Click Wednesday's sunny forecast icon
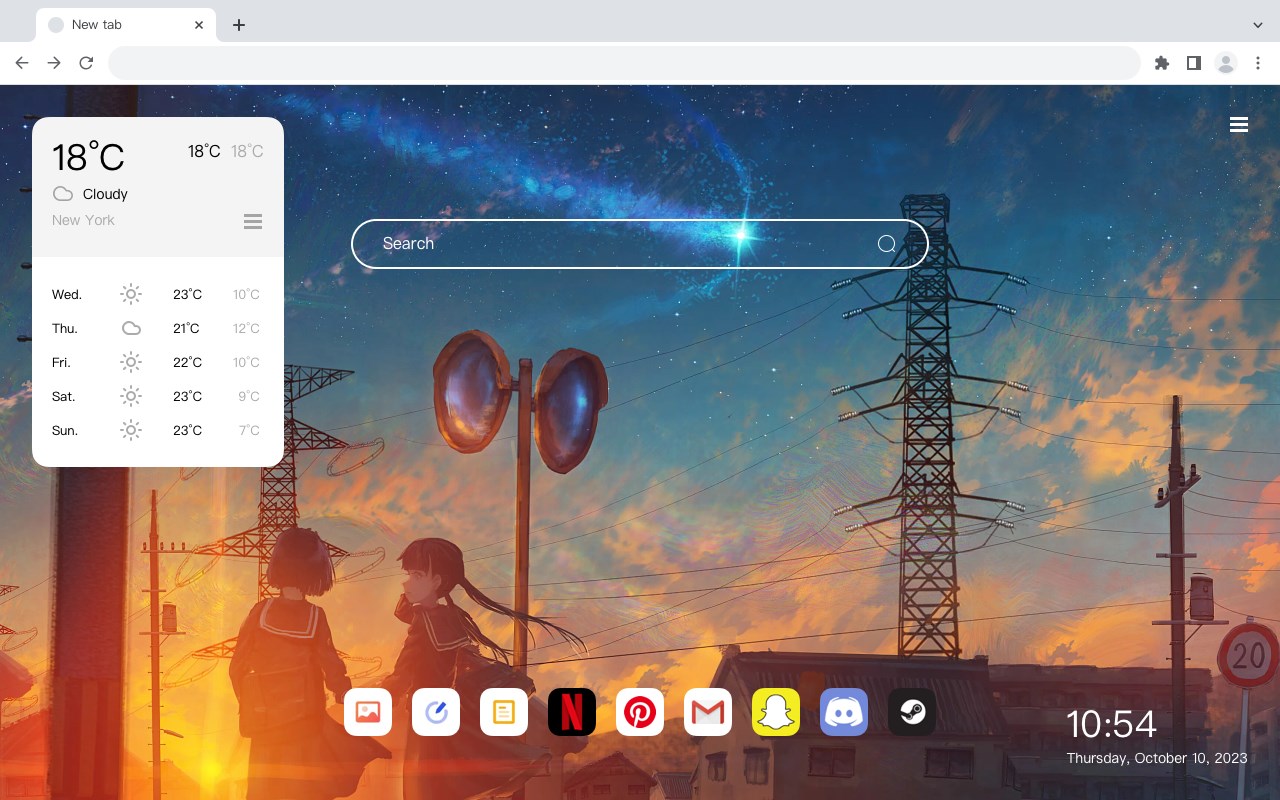 (131, 294)
